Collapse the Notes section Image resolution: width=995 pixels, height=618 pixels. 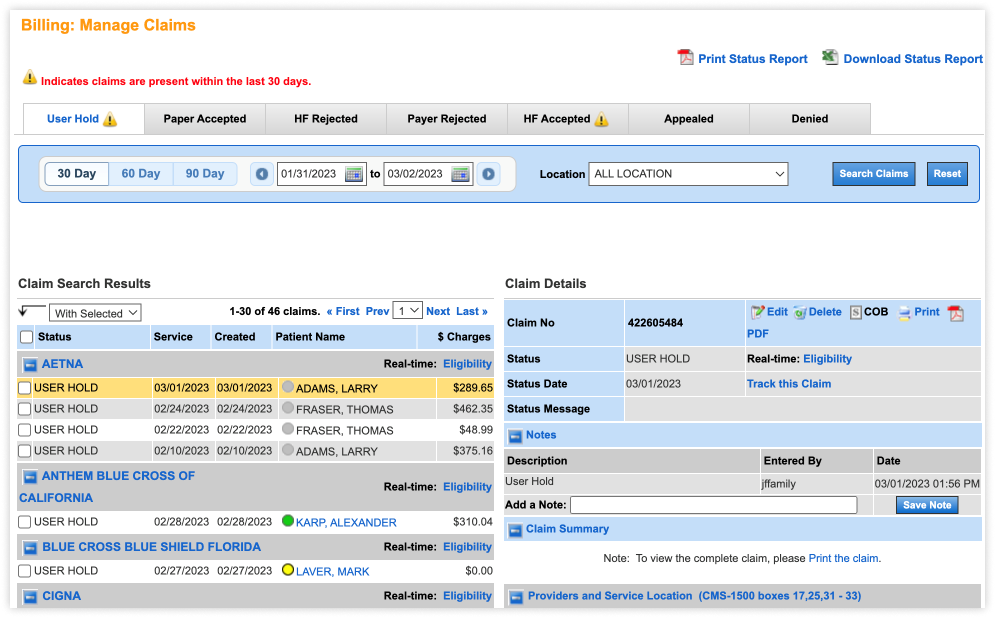point(515,436)
